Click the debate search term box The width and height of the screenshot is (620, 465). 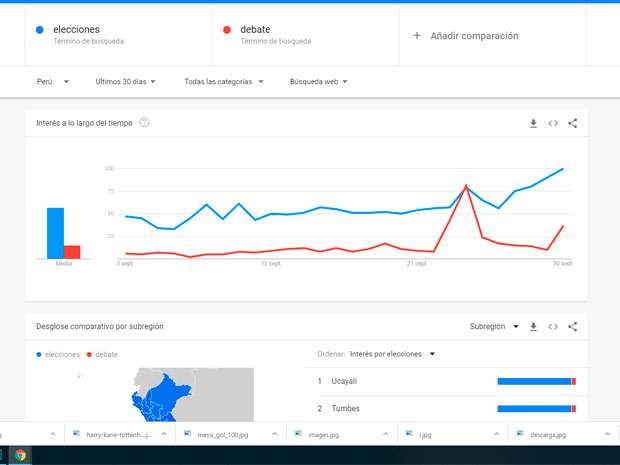point(306,35)
